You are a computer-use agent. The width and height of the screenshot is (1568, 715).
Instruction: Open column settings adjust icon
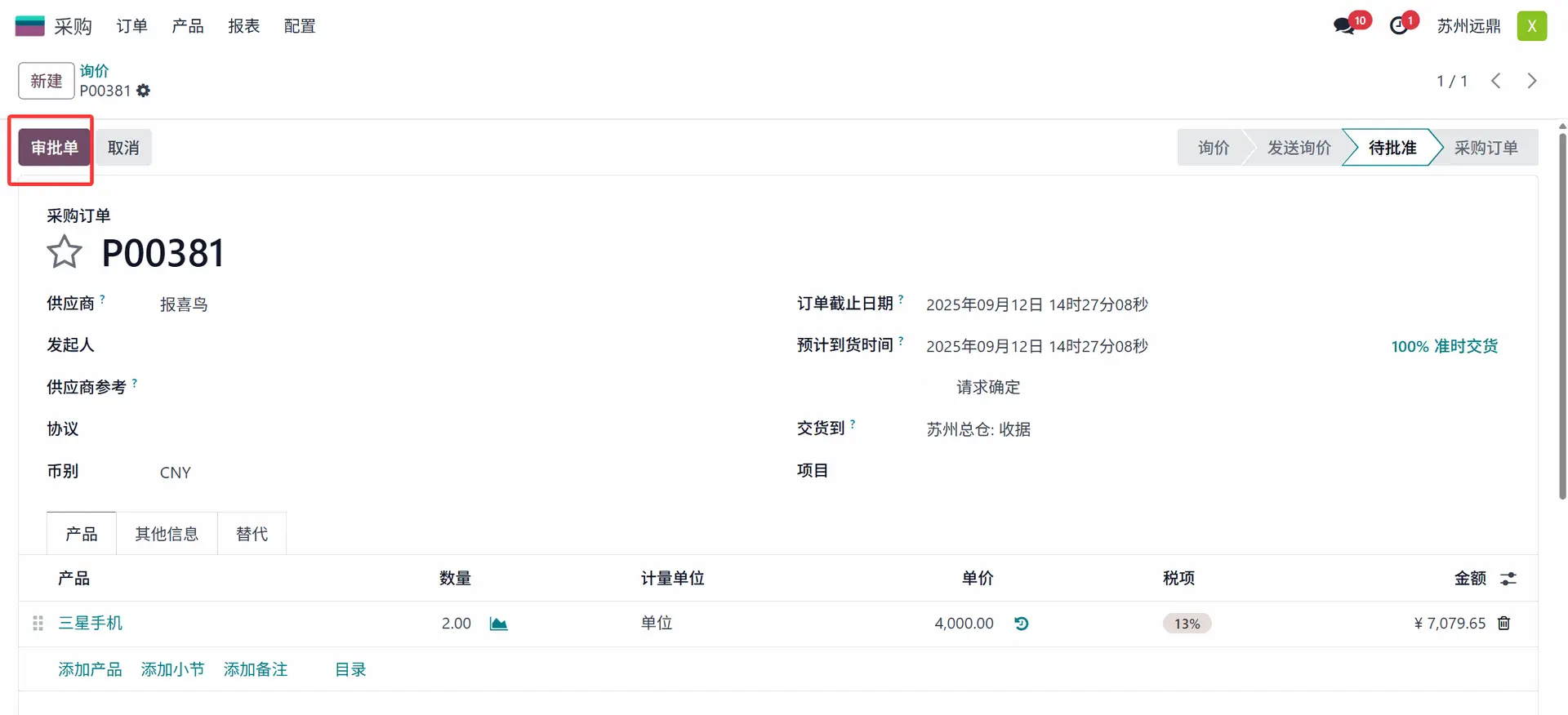(1508, 579)
